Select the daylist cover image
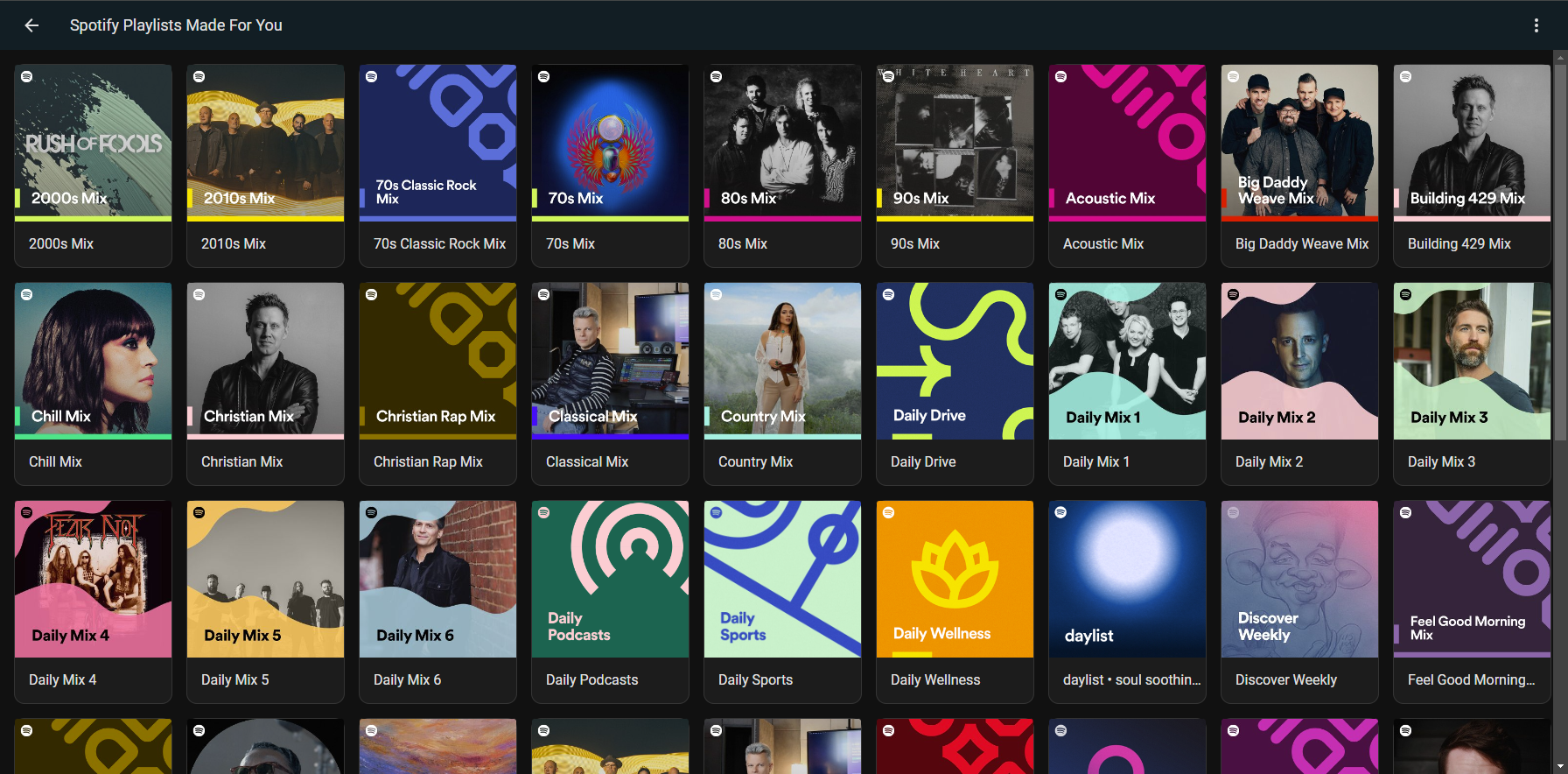Screen dimensions: 1568x774 click(x=1128, y=579)
